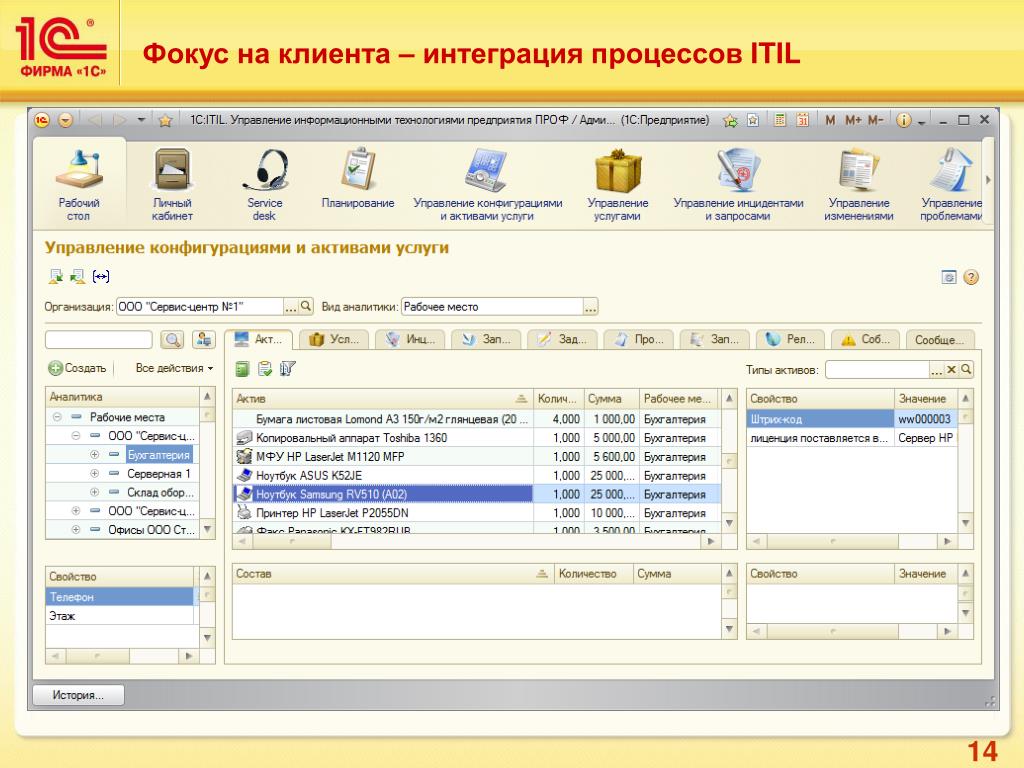Click the green book icon above asset table
The width and height of the screenshot is (1024, 768).
point(242,369)
